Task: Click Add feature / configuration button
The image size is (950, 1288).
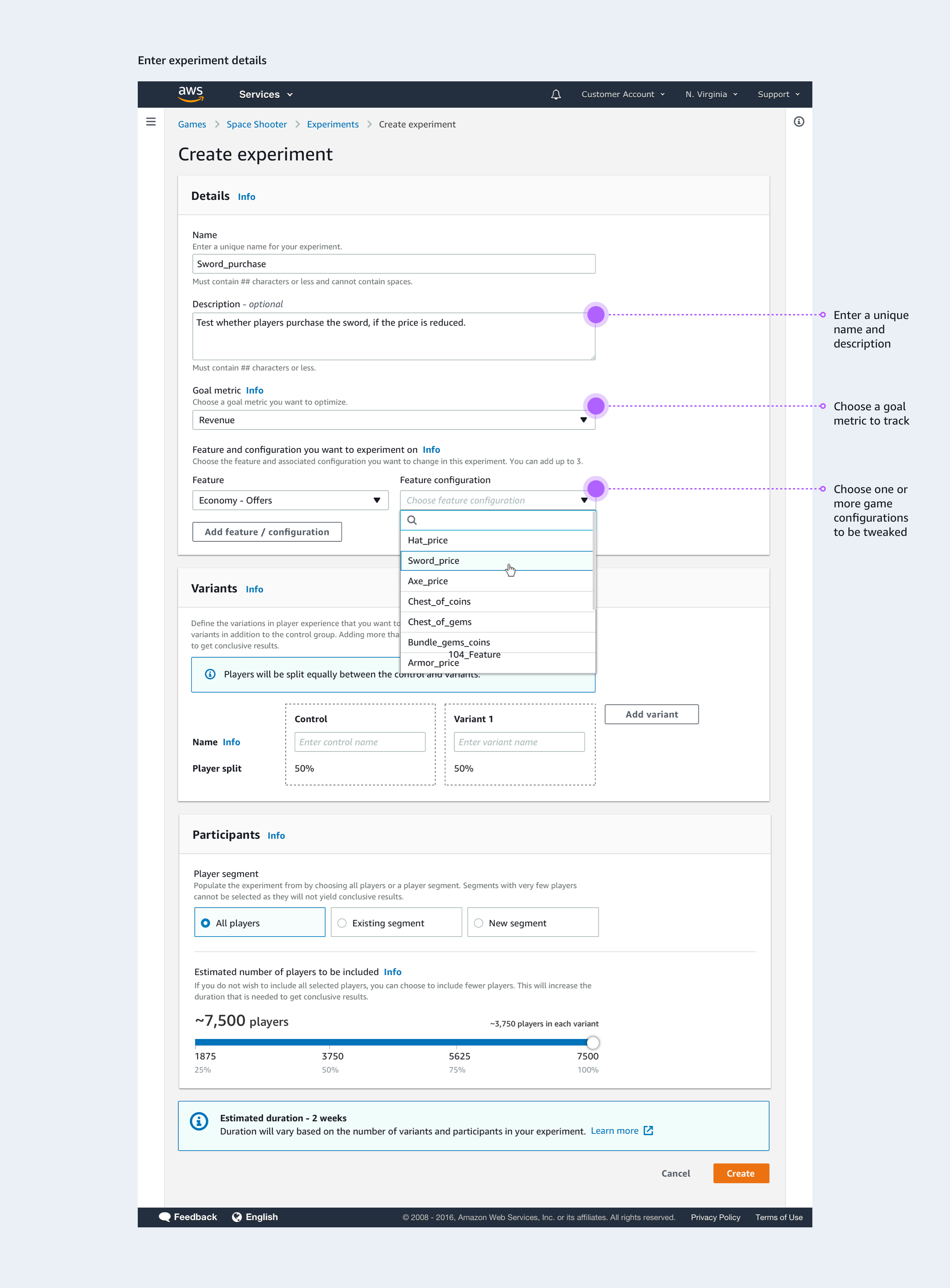Action: [x=267, y=532]
